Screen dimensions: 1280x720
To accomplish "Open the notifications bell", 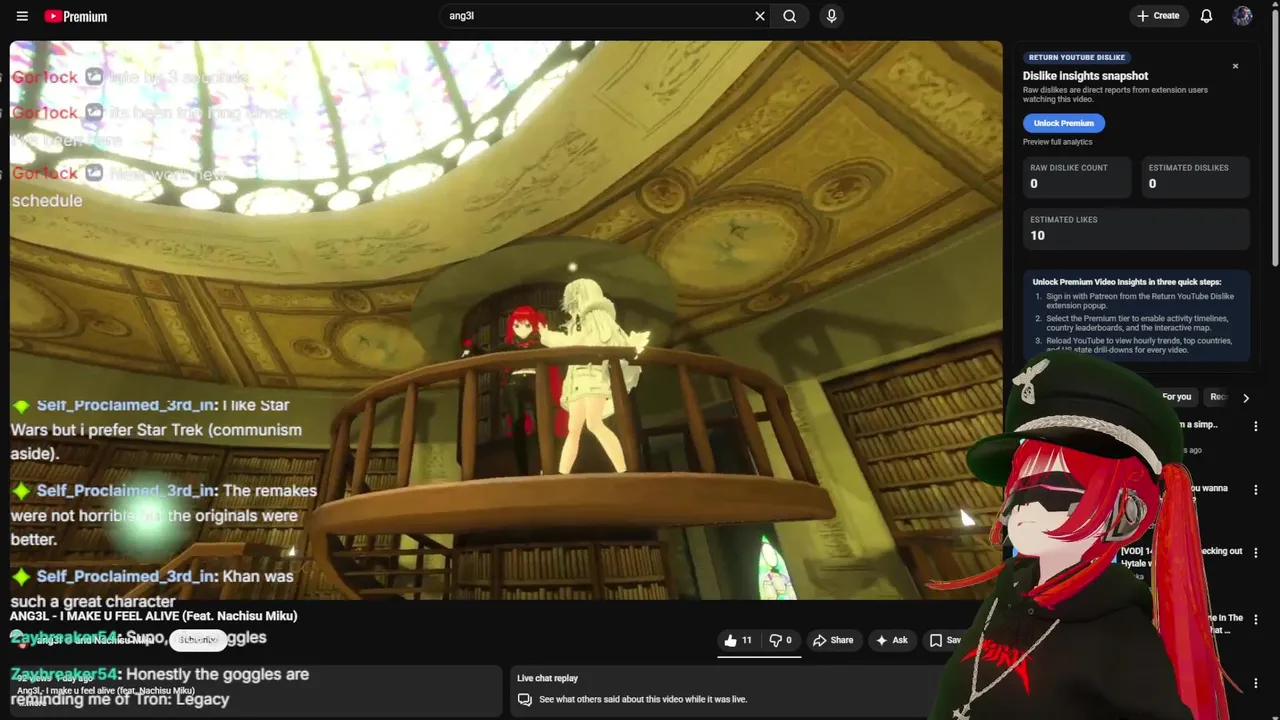I will click(x=1206, y=16).
